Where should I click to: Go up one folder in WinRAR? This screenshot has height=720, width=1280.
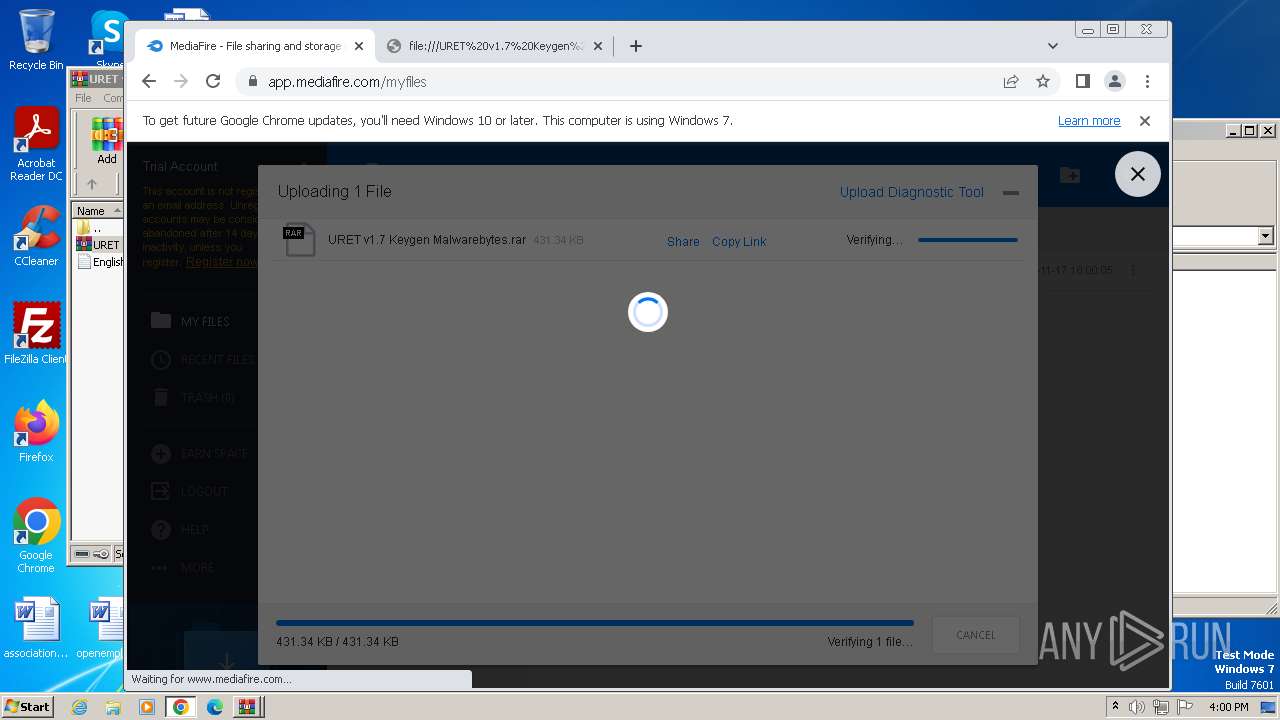tap(92, 184)
